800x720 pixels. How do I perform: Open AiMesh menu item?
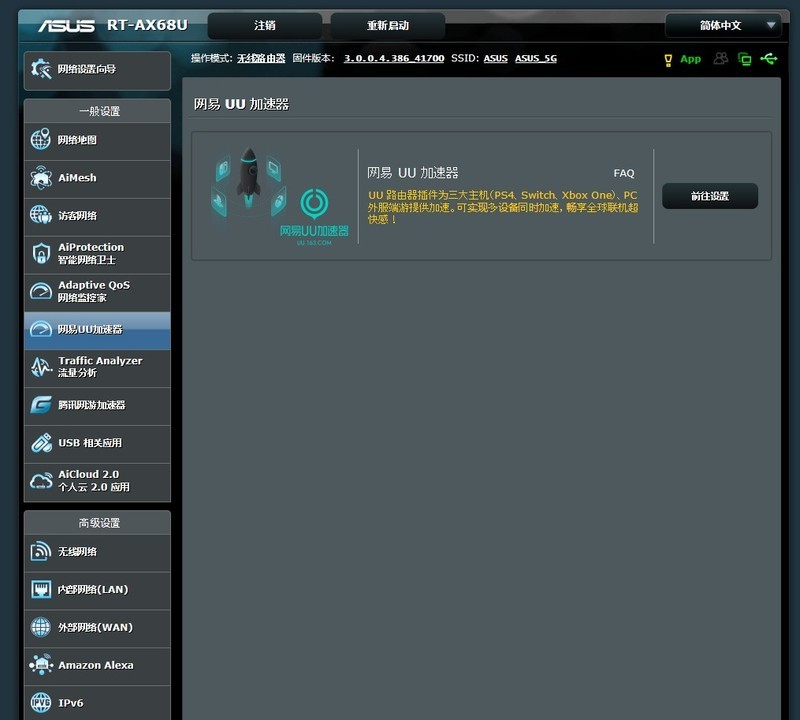(x=97, y=178)
